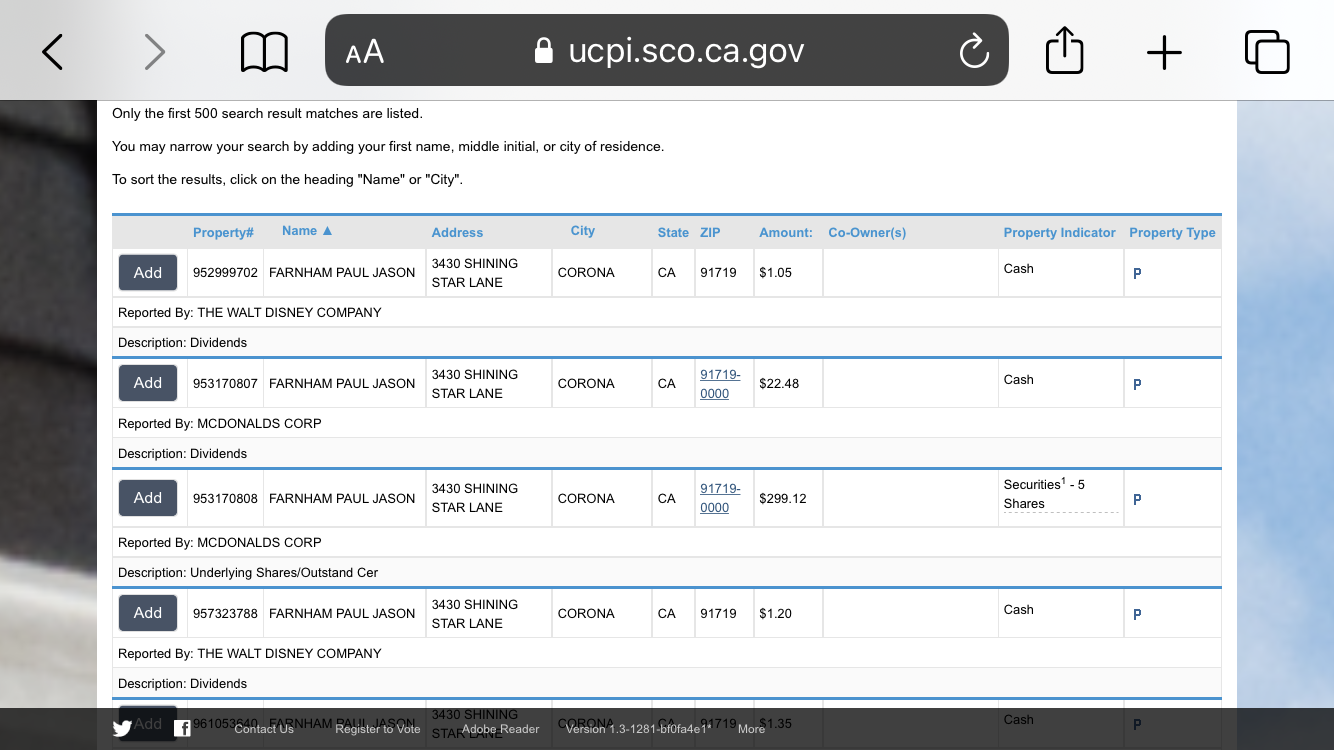Viewport: 1334px width, 750px height.
Task: Sort results by Name column heading
Action: [307, 231]
